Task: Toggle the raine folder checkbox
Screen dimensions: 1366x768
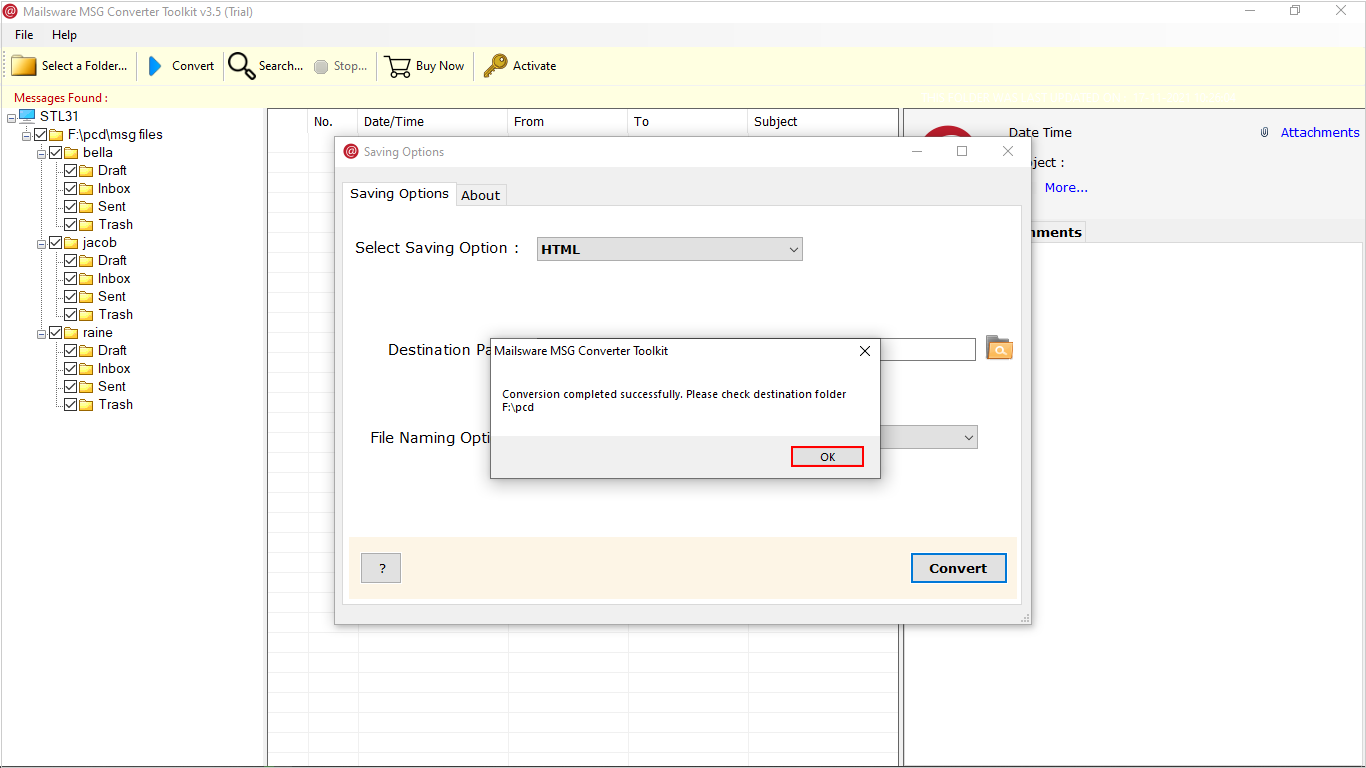Action: (56, 333)
